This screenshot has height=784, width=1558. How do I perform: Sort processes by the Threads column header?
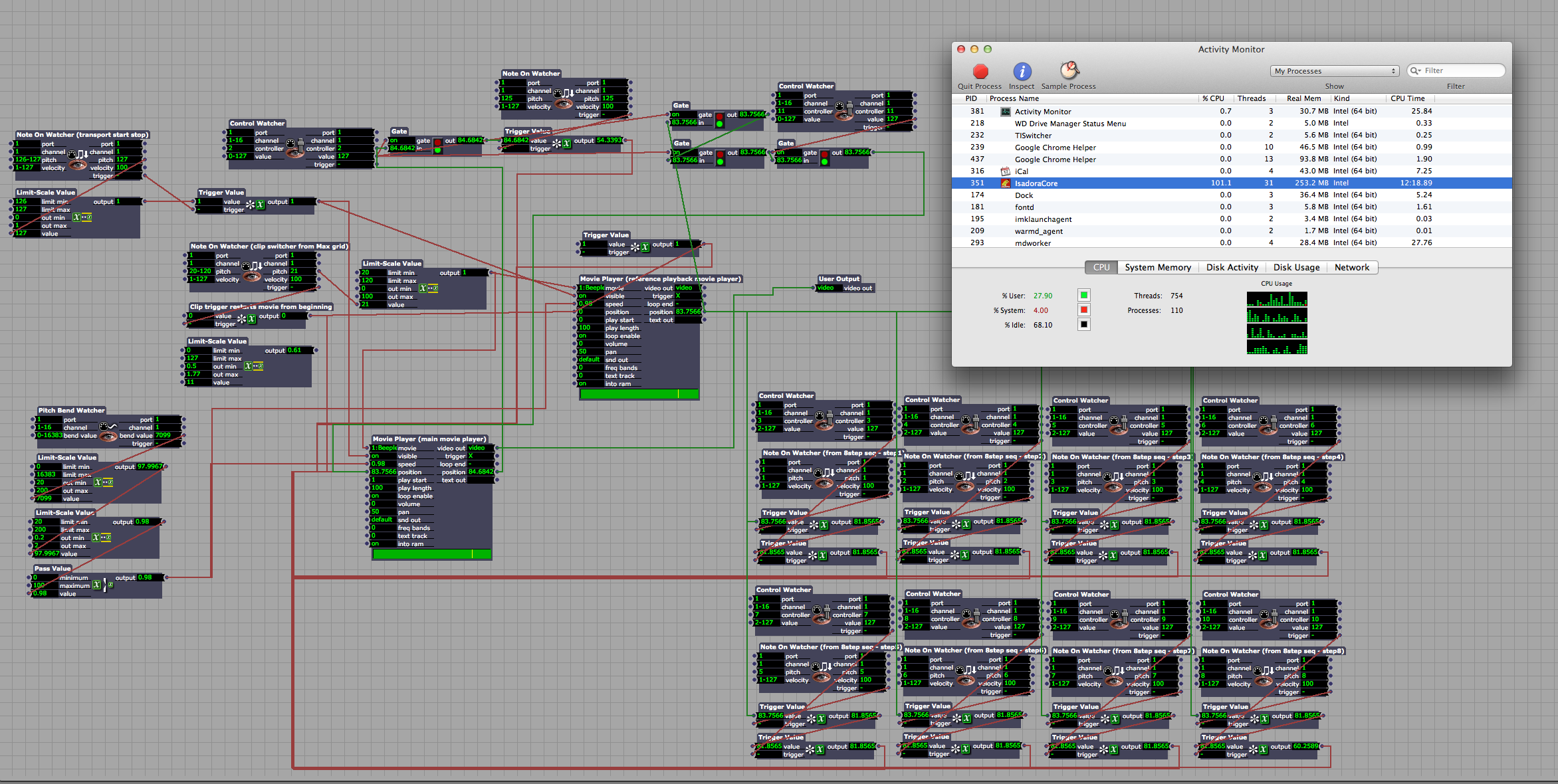pos(1252,98)
